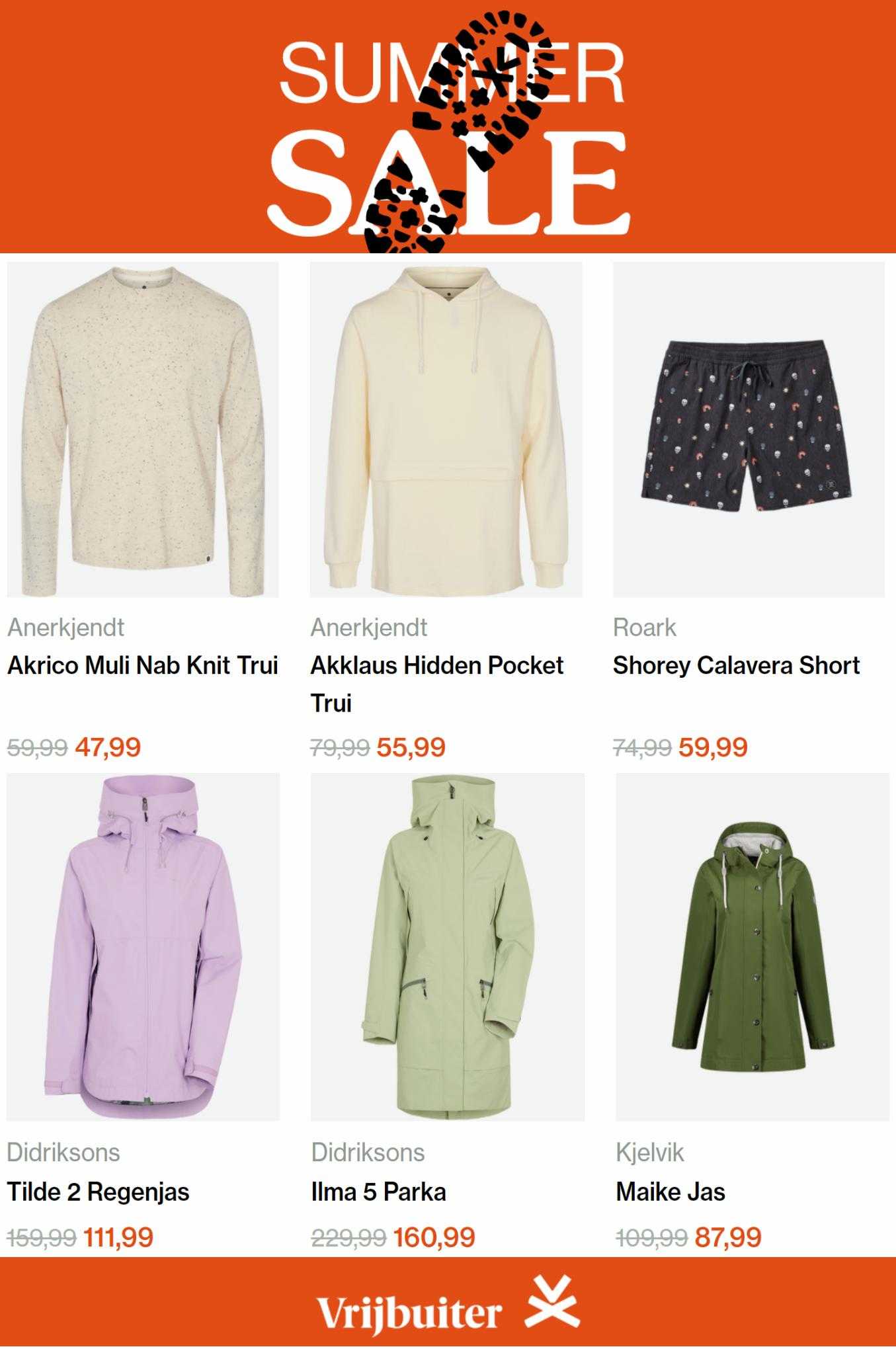Click the 47,99 discounted price
The image size is (896, 1349).
(108, 747)
